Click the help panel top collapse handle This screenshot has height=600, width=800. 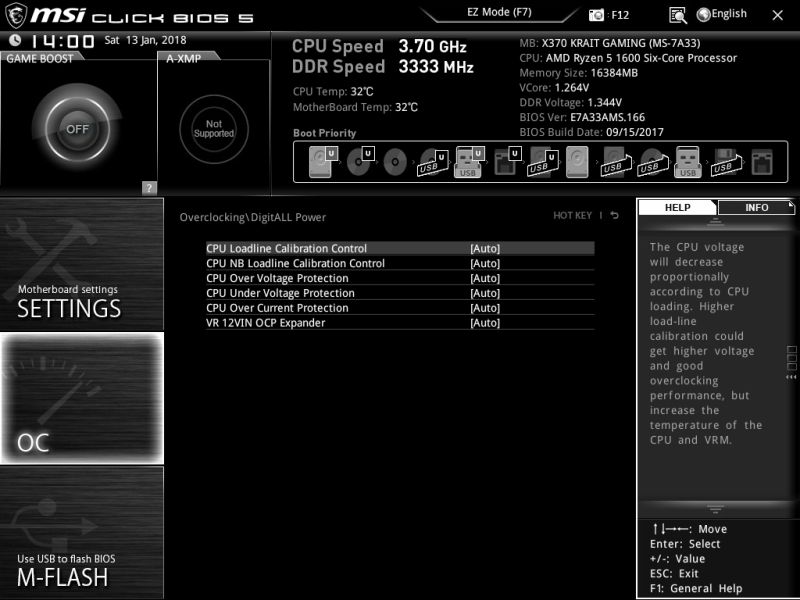[x=715, y=221]
